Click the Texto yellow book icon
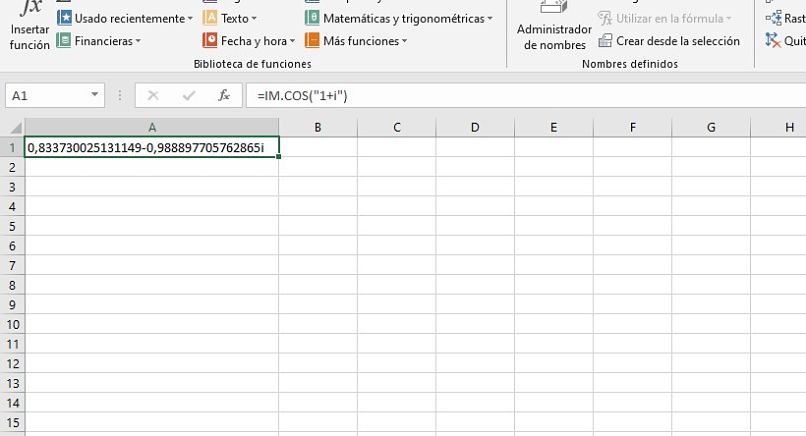 point(210,18)
